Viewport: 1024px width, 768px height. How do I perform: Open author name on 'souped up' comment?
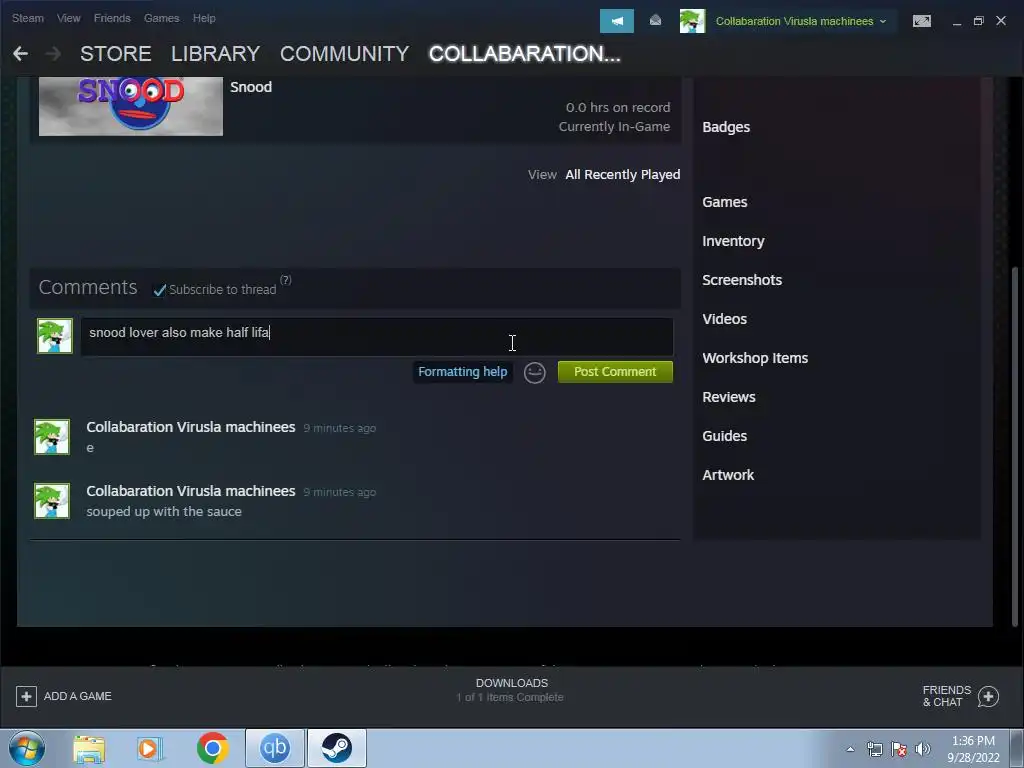[x=191, y=491]
